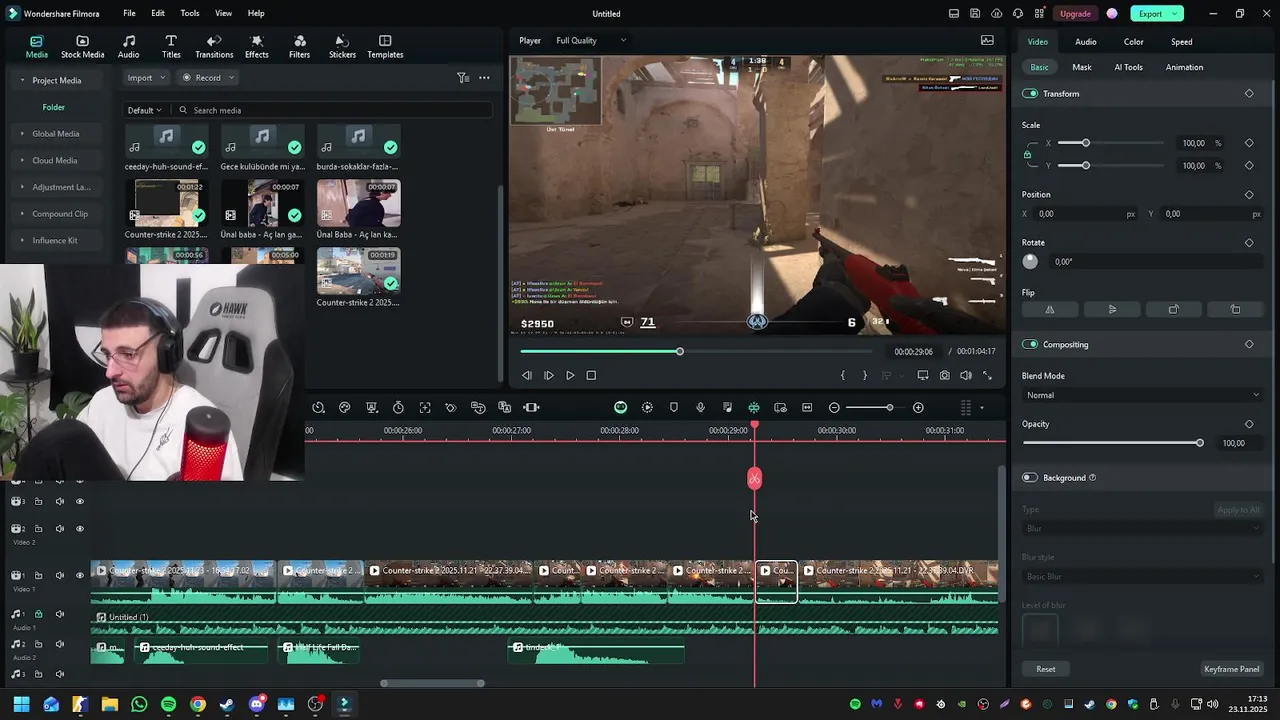Hide the Video 1 track with eye icon

80,575
